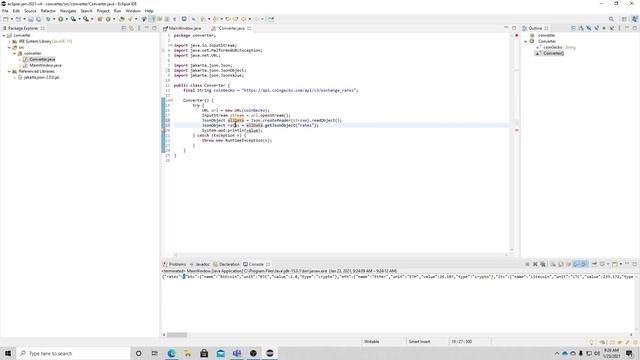Expand the jakarta.json jar node

click(x=15, y=77)
